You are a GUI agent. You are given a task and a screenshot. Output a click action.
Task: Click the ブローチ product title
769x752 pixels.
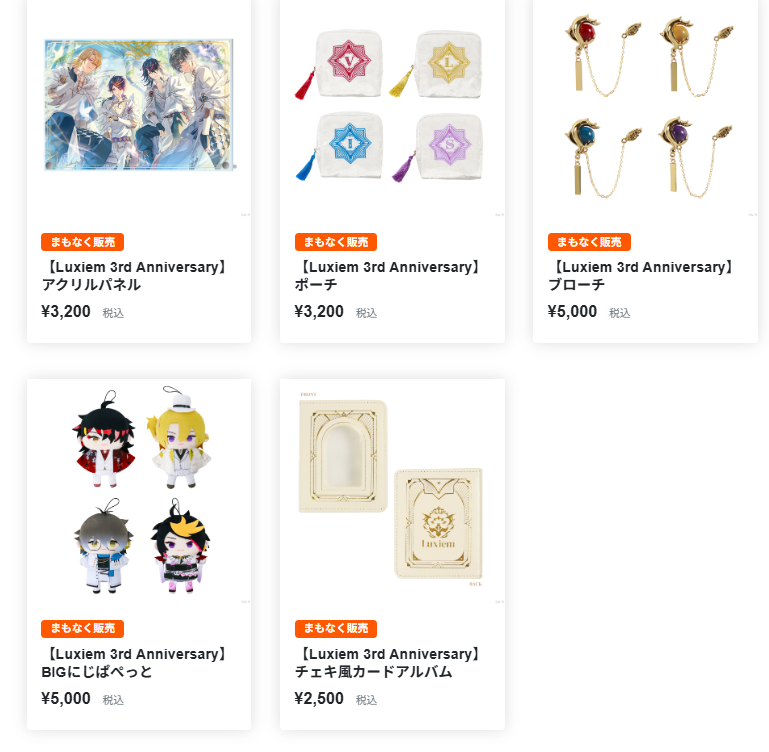[641, 276]
